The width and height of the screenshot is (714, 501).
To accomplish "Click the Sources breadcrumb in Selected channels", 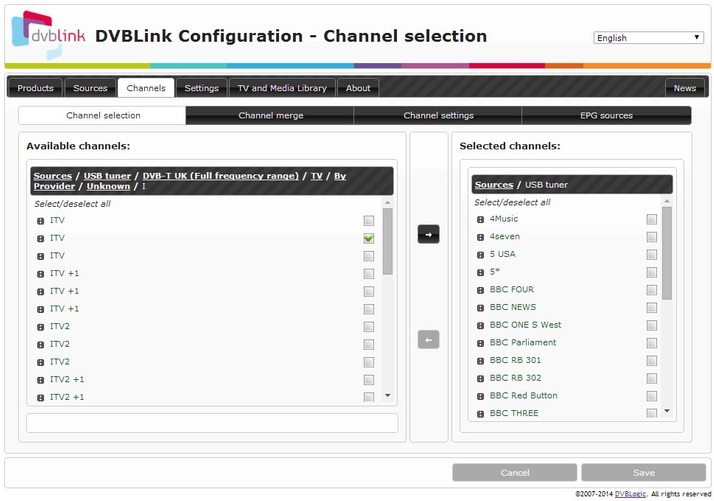I will [x=494, y=185].
